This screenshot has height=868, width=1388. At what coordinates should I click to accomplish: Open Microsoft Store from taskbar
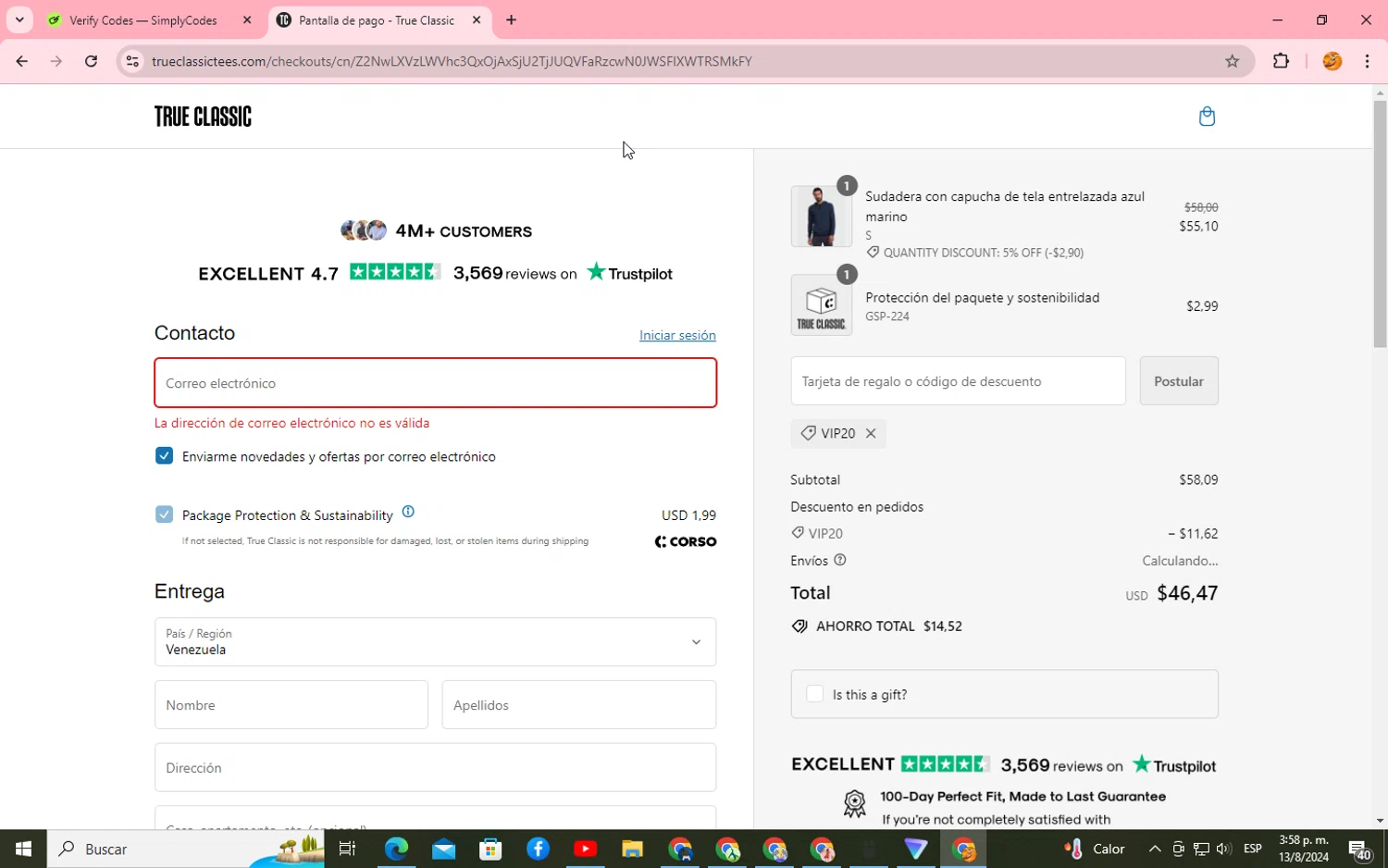click(490, 849)
